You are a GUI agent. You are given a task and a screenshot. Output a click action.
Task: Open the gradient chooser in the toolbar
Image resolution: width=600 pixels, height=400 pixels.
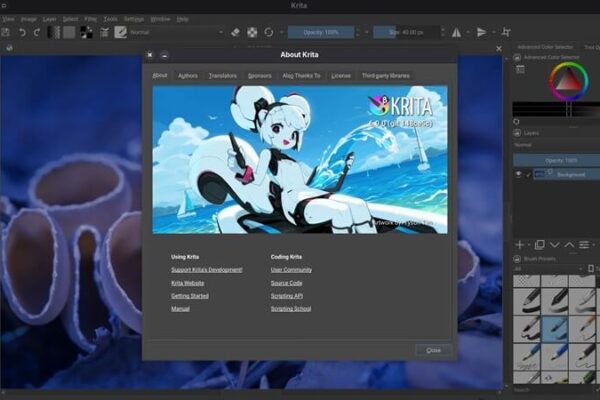[x=53, y=33]
